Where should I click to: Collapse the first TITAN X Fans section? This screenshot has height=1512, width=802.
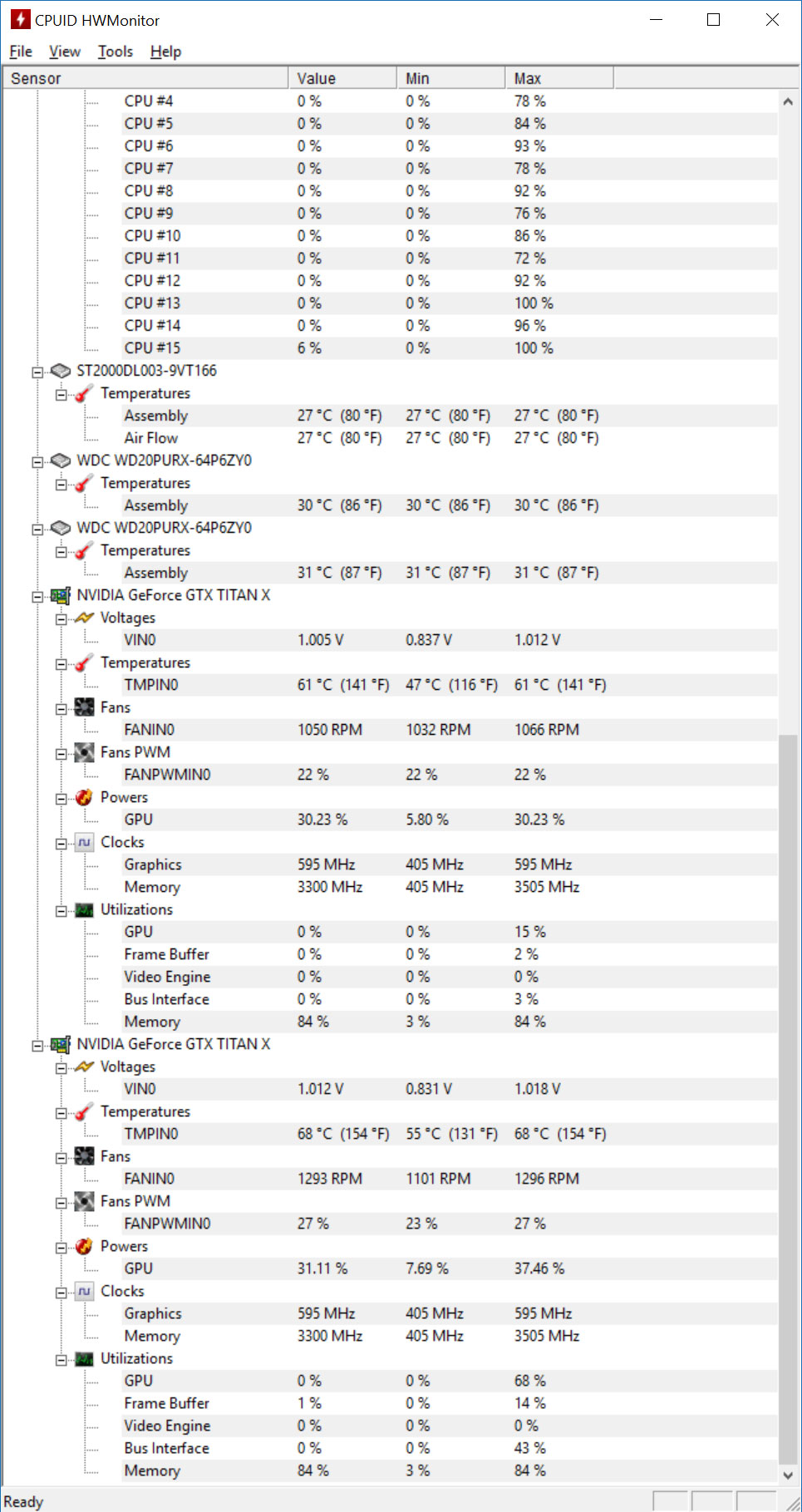pyautogui.click(x=62, y=708)
